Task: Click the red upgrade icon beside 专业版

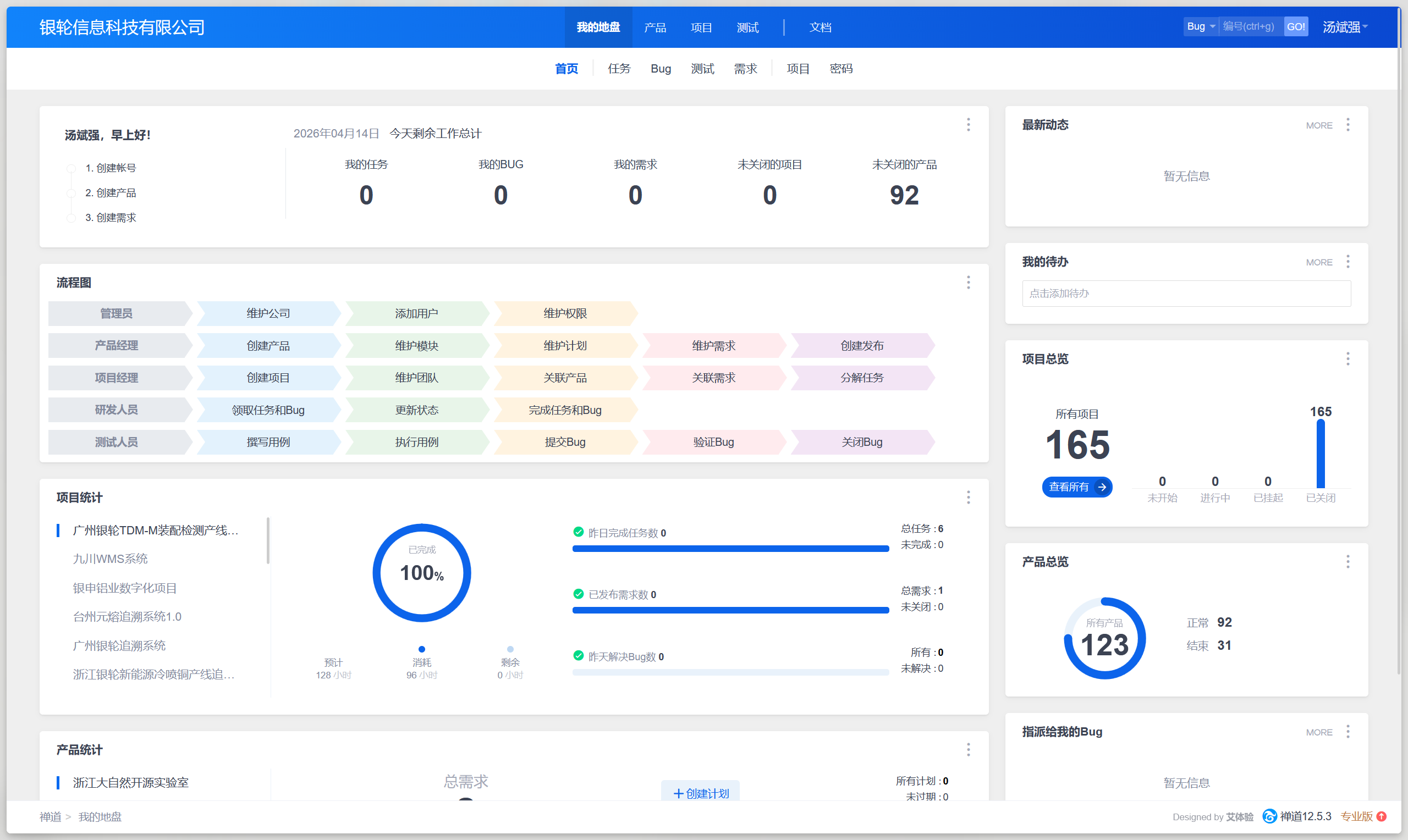Action: click(x=1382, y=816)
